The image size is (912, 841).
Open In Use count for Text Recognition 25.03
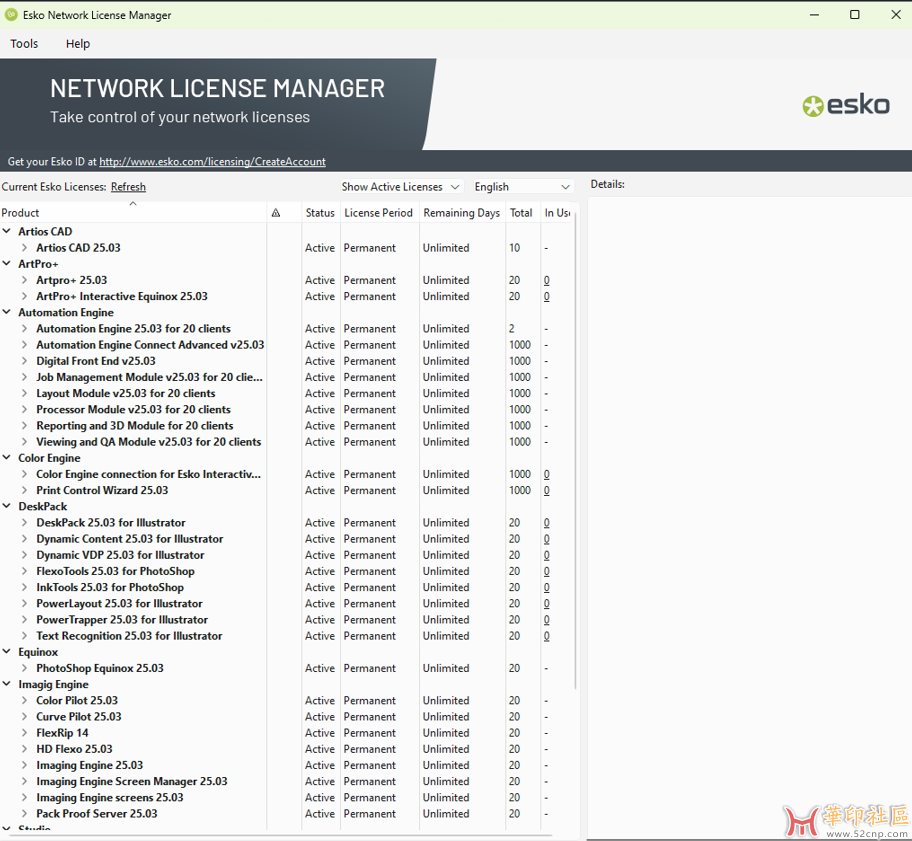click(x=547, y=636)
